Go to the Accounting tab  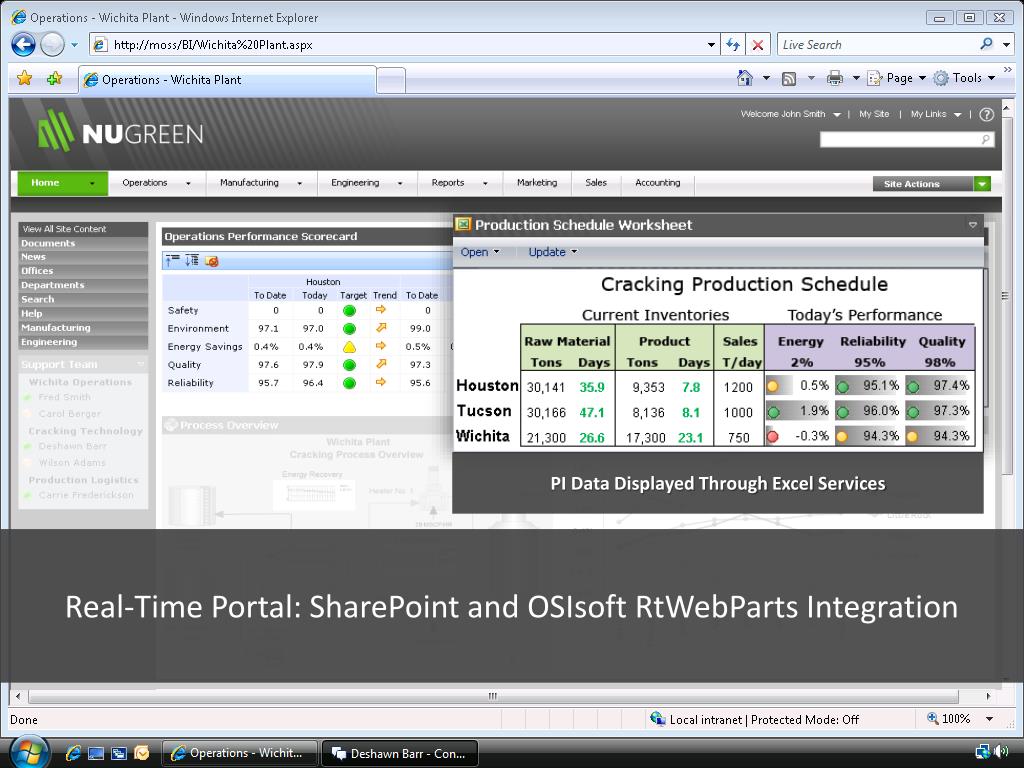[x=658, y=183]
